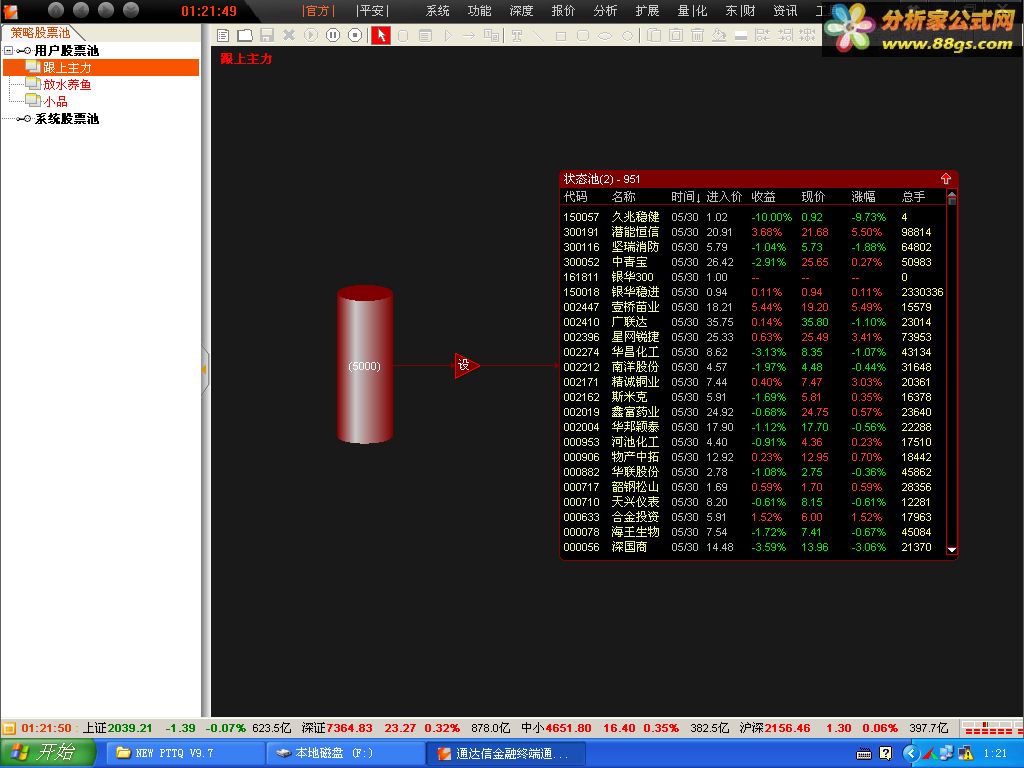This screenshot has width=1024, height=768.
Task: Click the 状态池 scrollbar up arrow
Action: pos(952,195)
